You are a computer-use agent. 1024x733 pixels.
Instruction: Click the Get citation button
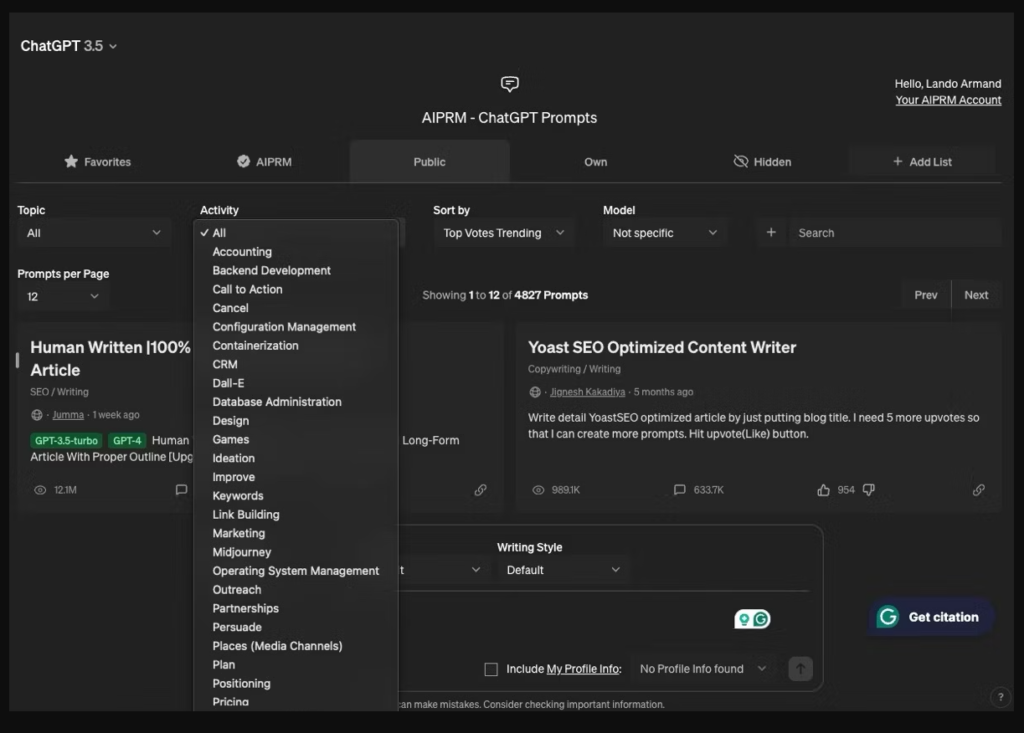931,617
